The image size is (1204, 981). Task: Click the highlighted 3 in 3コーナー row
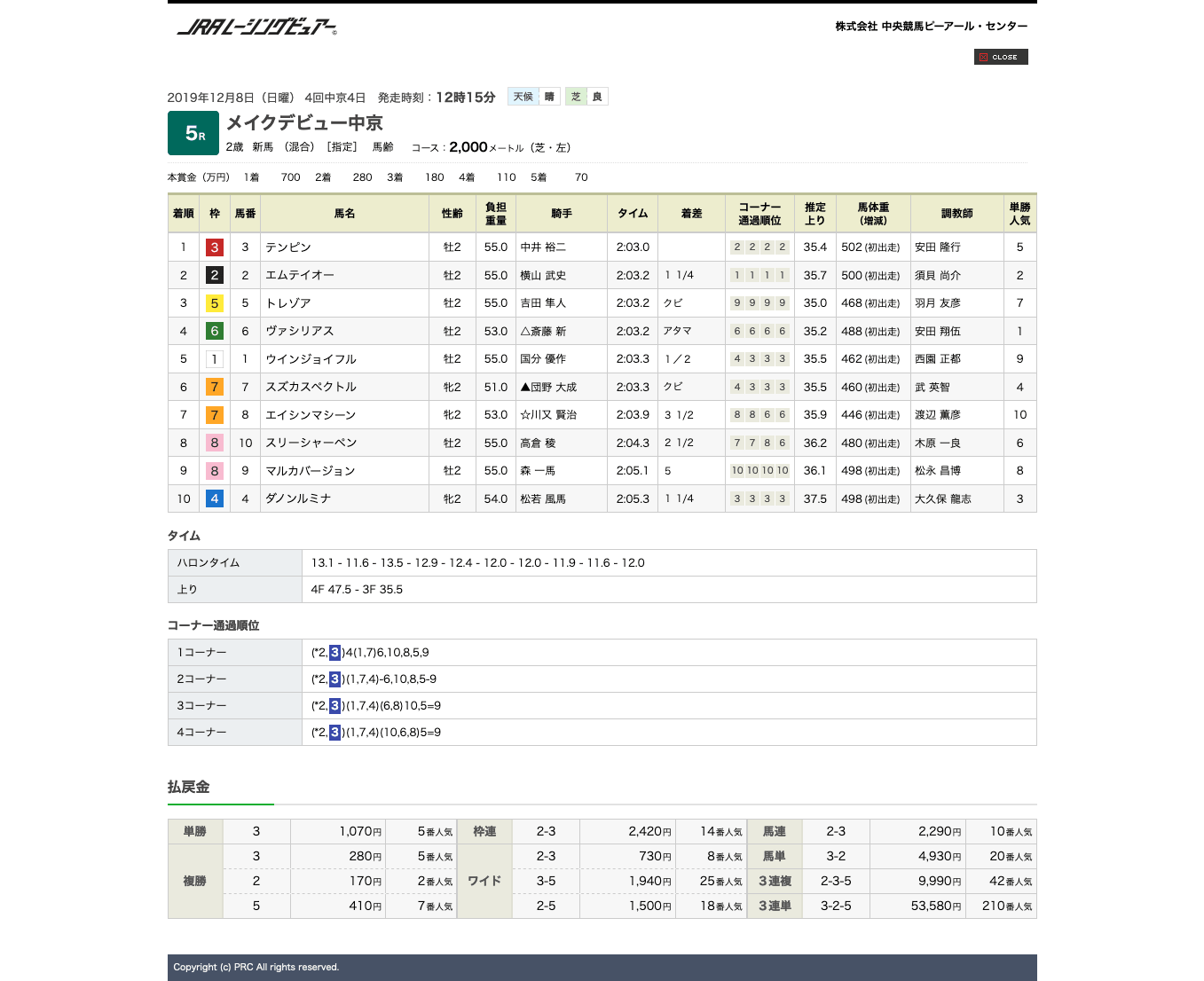click(x=334, y=706)
